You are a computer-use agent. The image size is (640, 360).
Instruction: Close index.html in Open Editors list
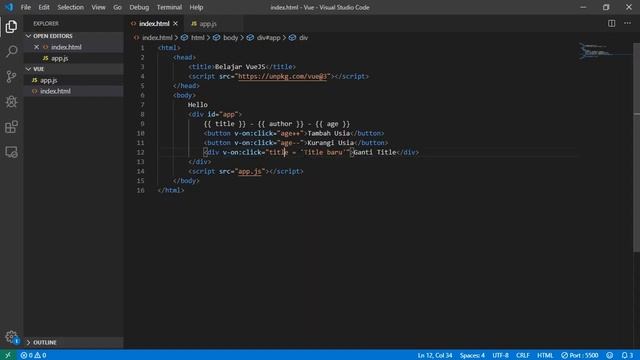(x=36, y=47)
